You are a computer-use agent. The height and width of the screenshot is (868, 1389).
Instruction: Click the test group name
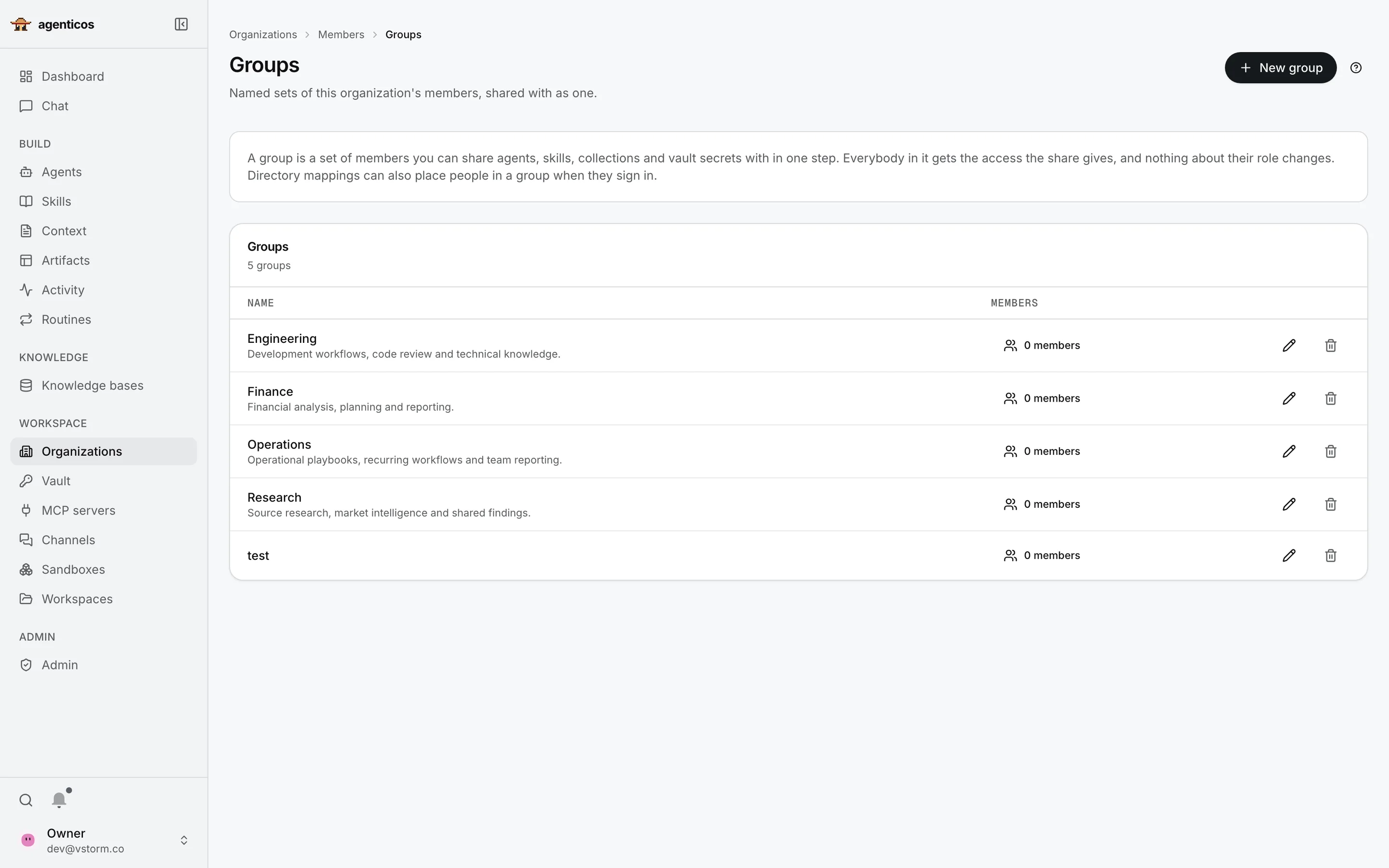[259, 556]
